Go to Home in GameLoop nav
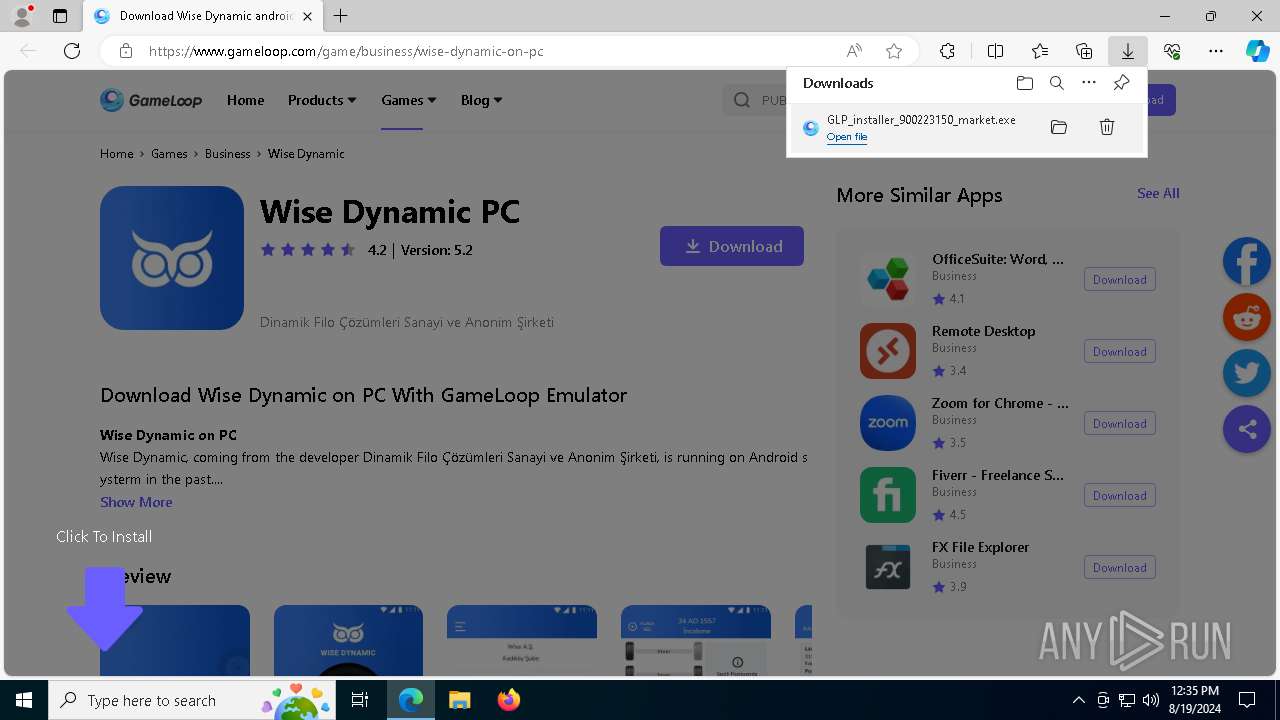 pos(245,100)
